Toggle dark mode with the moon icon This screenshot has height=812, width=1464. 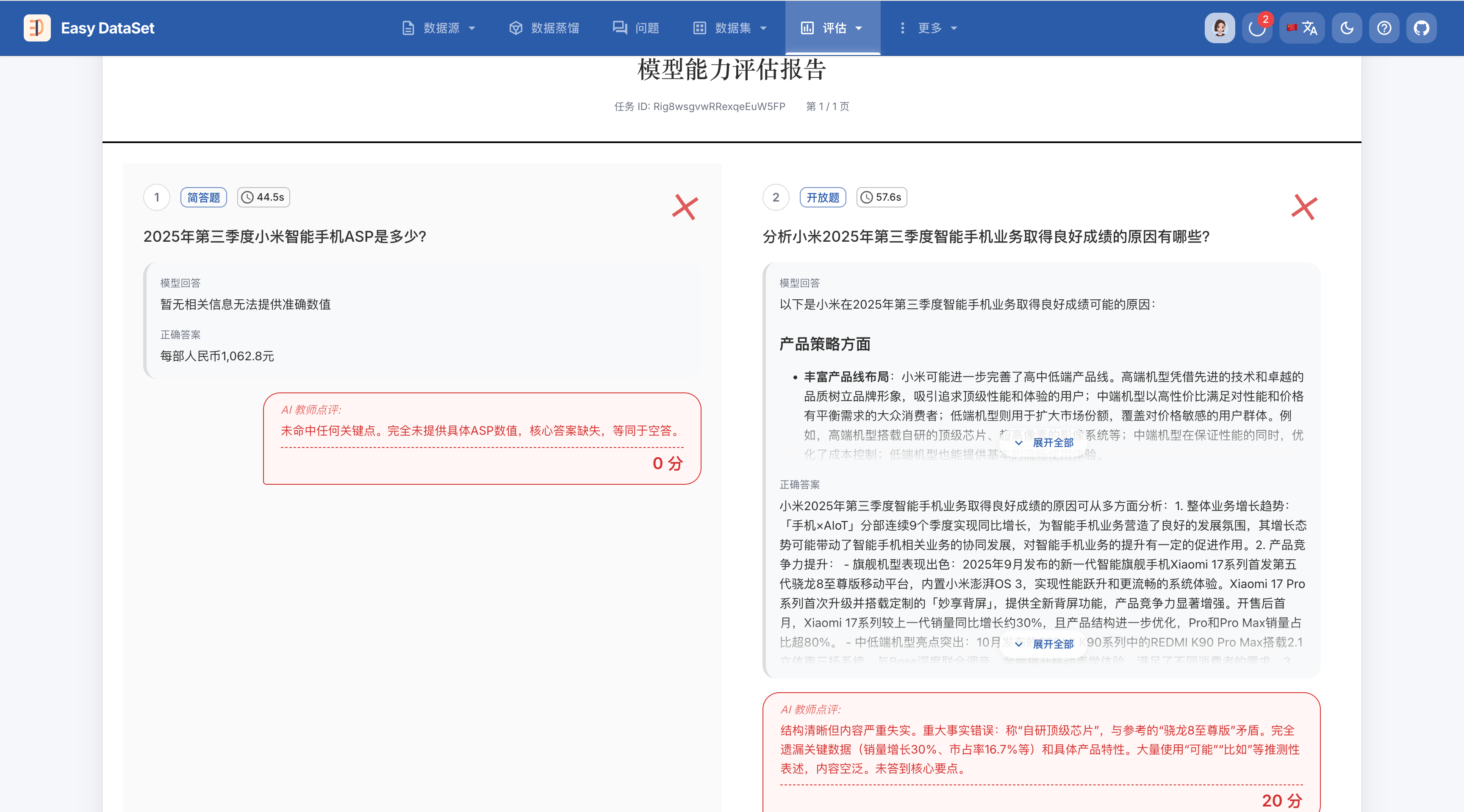pyautogui.click(x=1347, y=28)
